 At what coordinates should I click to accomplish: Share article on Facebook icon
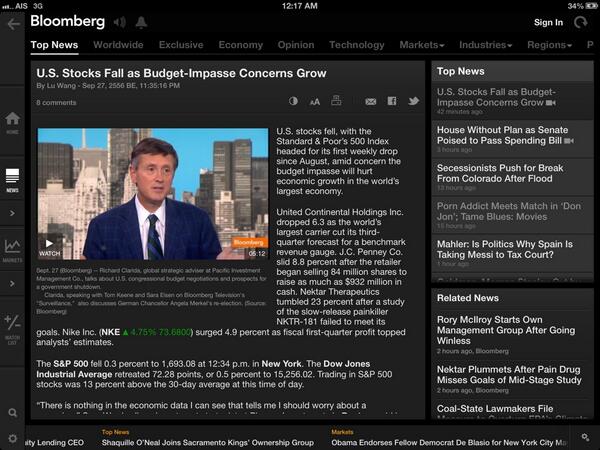point(392,101)
